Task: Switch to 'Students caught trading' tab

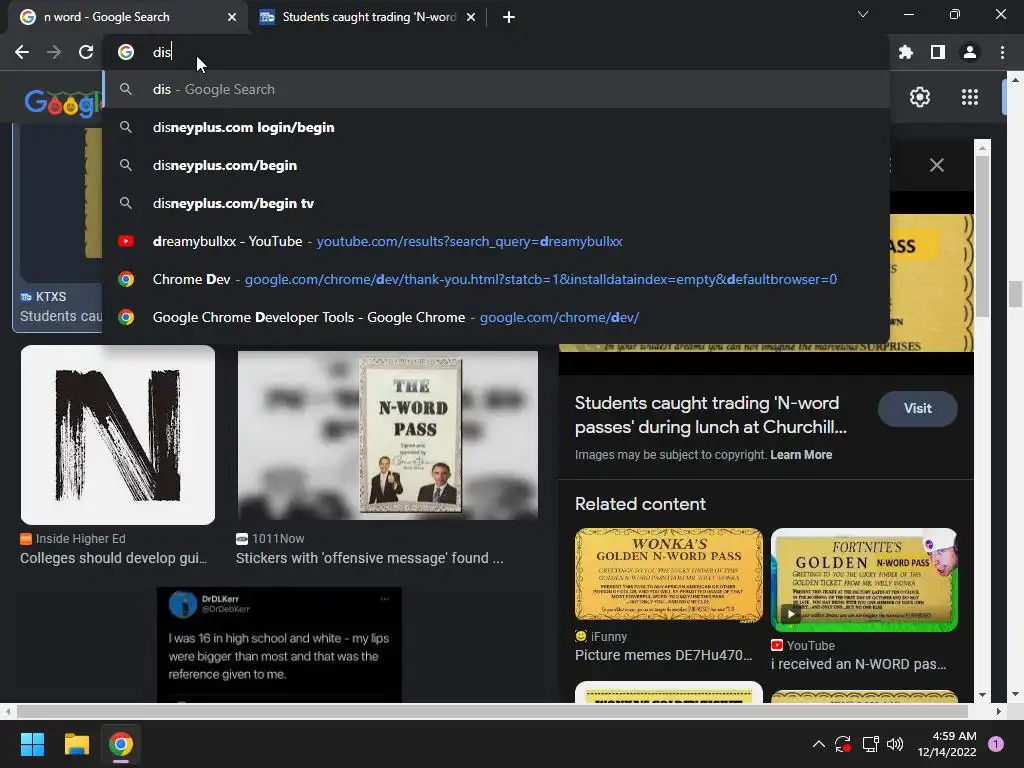Action: click(368, 17)
